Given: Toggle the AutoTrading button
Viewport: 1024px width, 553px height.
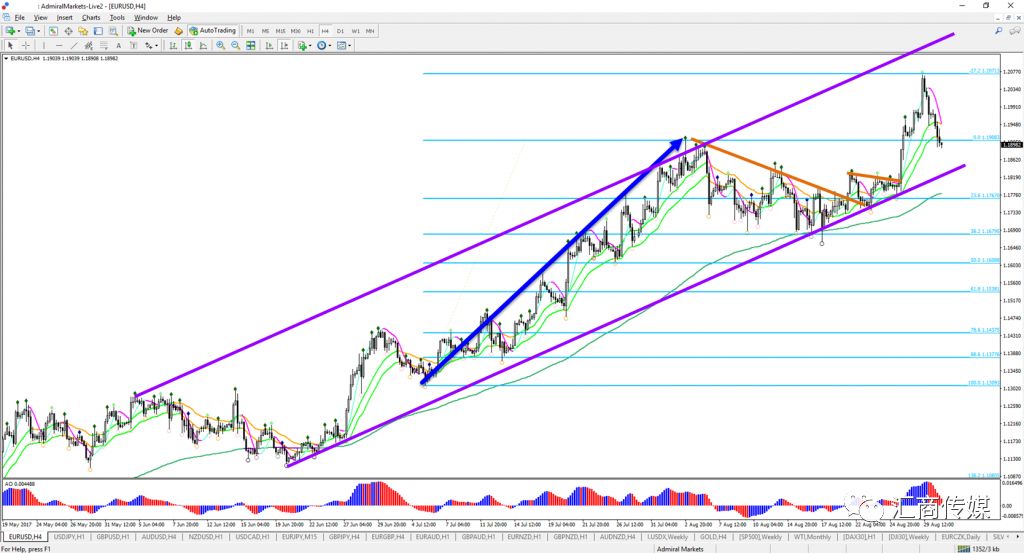Looking at the screenshot, I should tap(212, 30).
